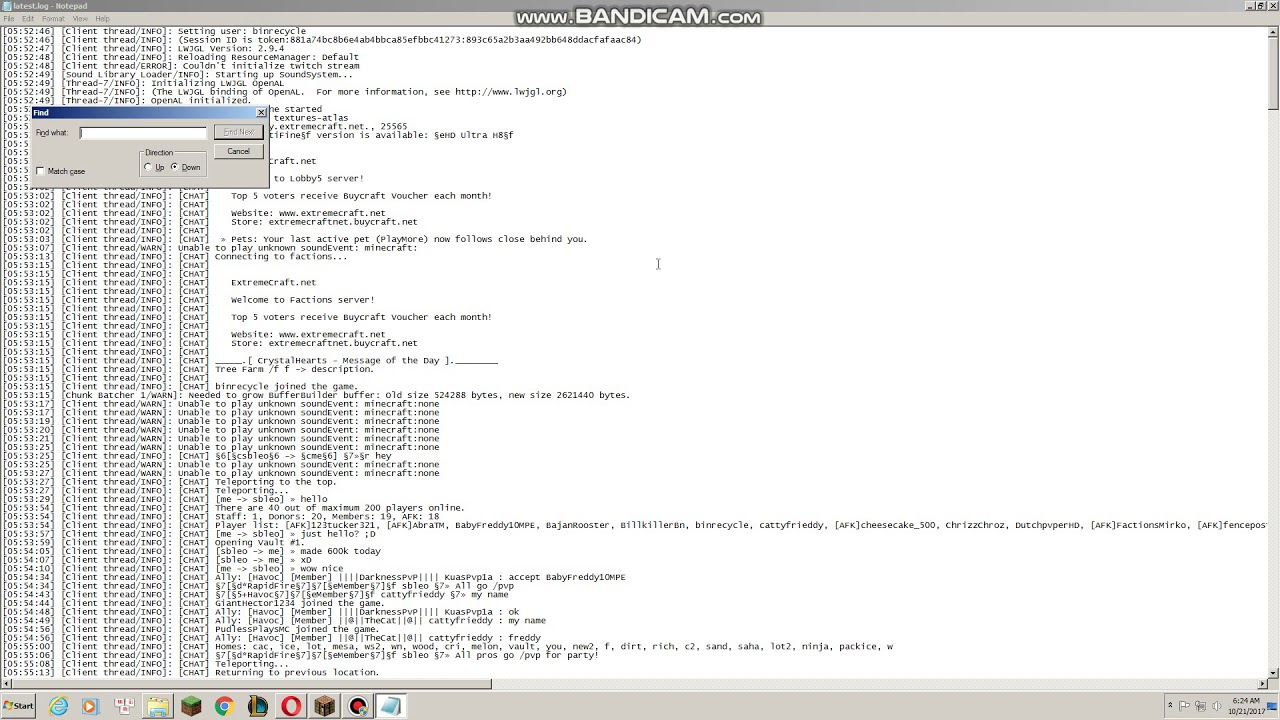Select the Down direction radio button
The image size is (1280, 720).
174,167
